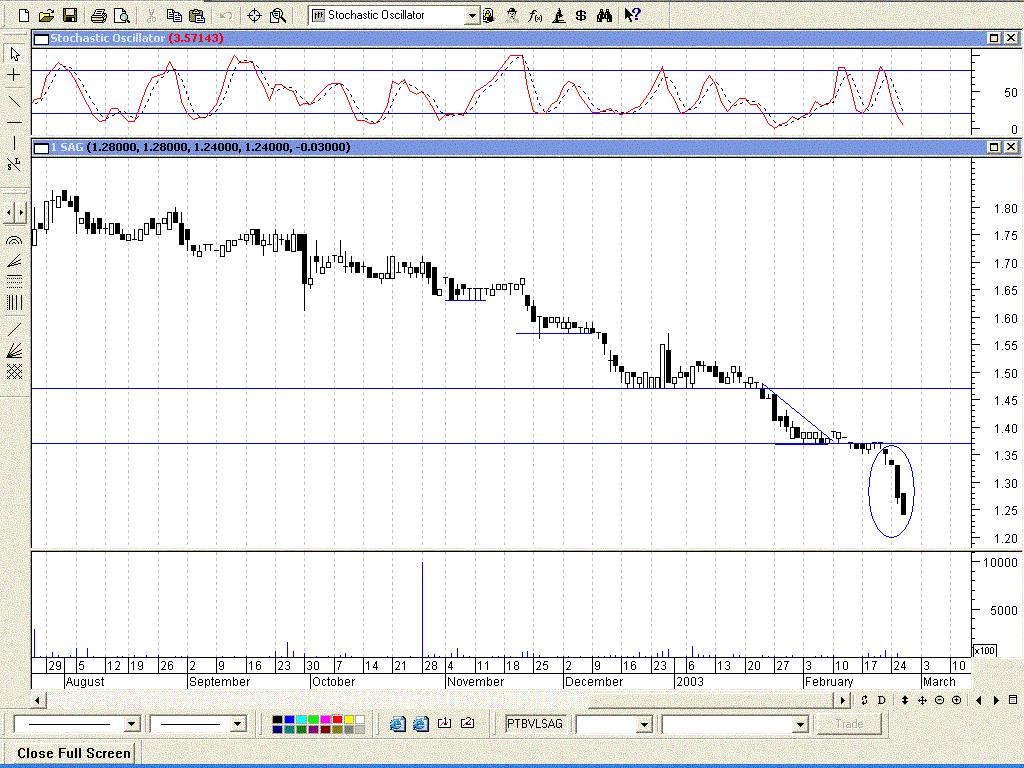Select the Fibonacci time zones vertical lines tool
This screenshot has width=1024, height=768.
point(14,302)
